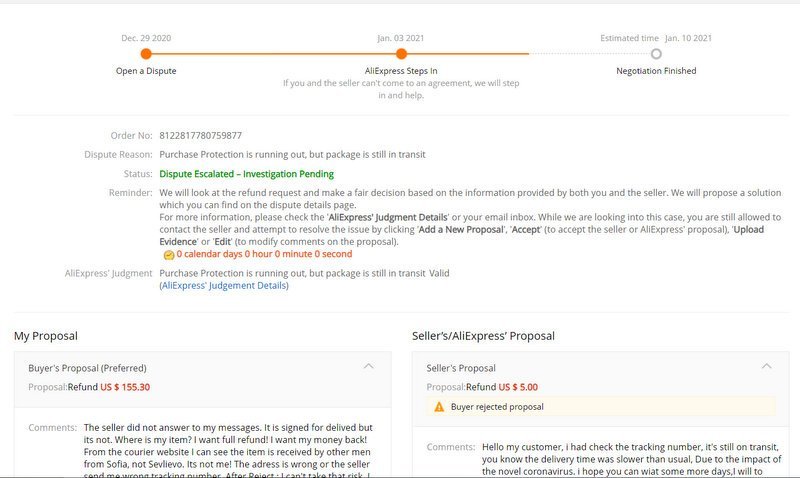Click the Open a Dispute step dot
Screen dimensions: 800x478
pyautogui.click(x=146, y=54)
